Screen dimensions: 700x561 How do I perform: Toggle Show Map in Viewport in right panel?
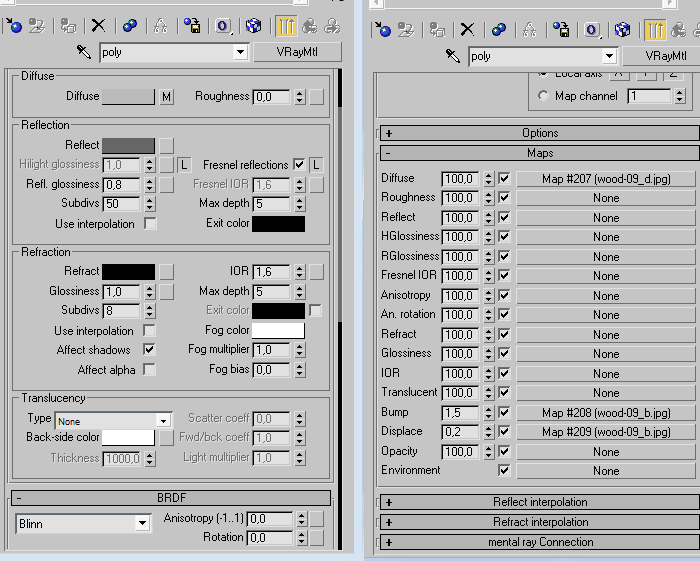tap(623, 29)
